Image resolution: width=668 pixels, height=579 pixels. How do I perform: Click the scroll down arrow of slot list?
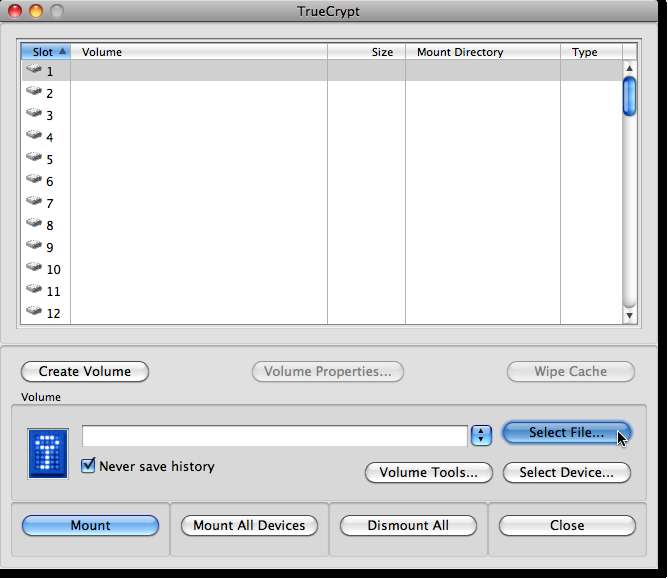(629, 316)
